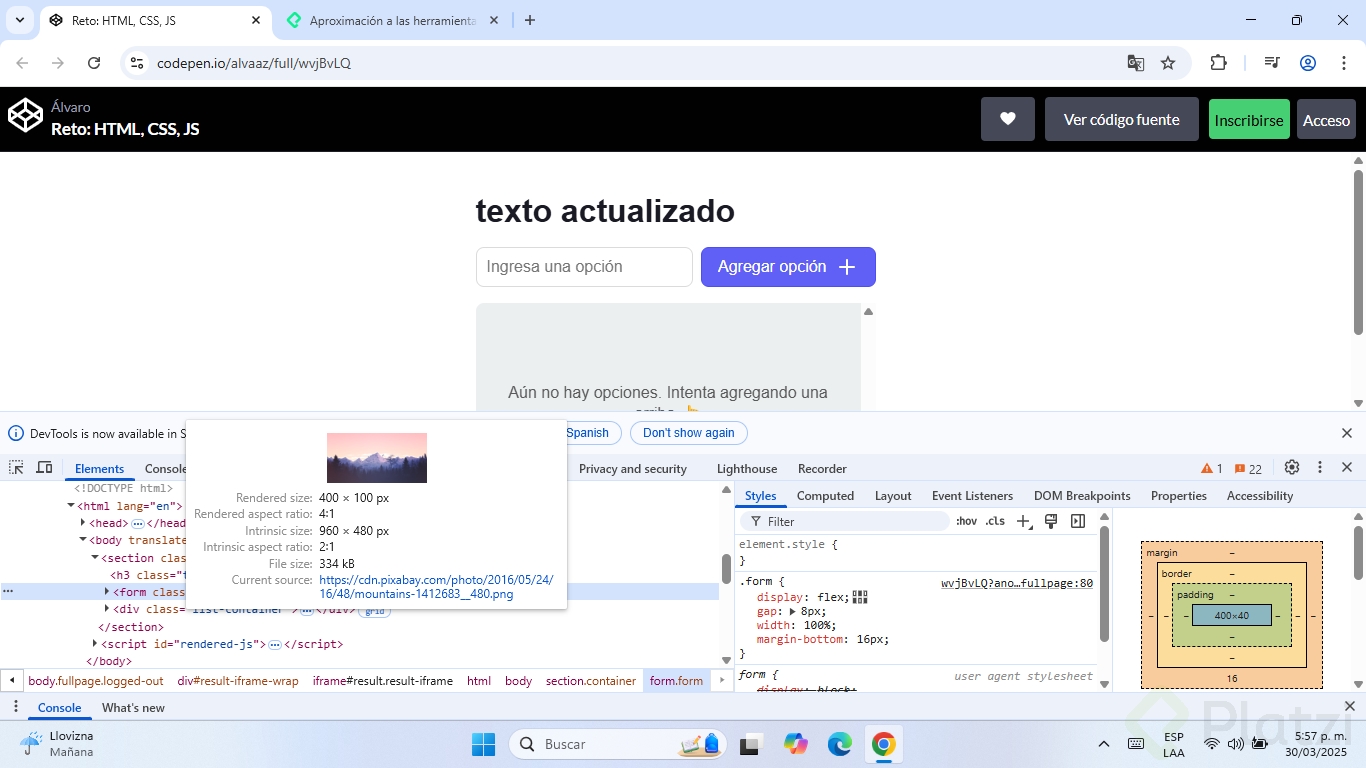Click the Acceso button

1326,120
